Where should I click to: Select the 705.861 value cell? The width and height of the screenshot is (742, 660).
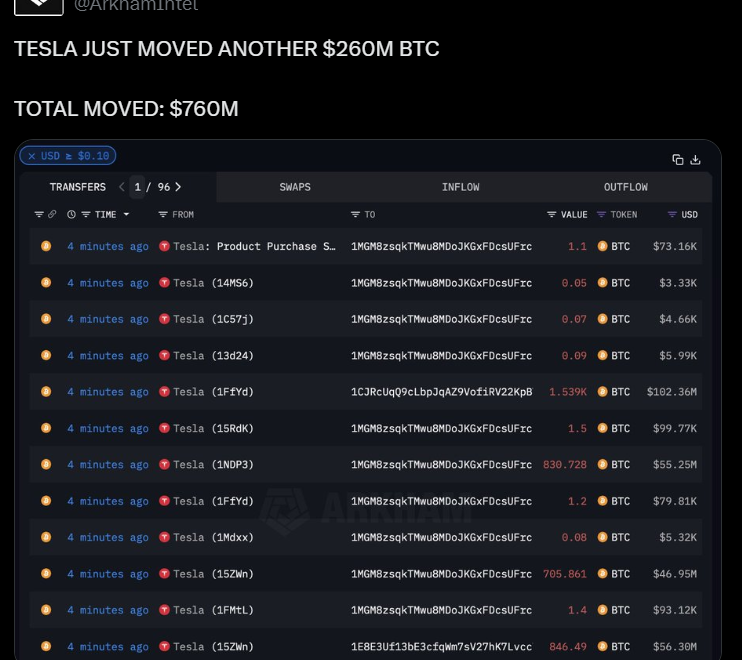point(565,574)
